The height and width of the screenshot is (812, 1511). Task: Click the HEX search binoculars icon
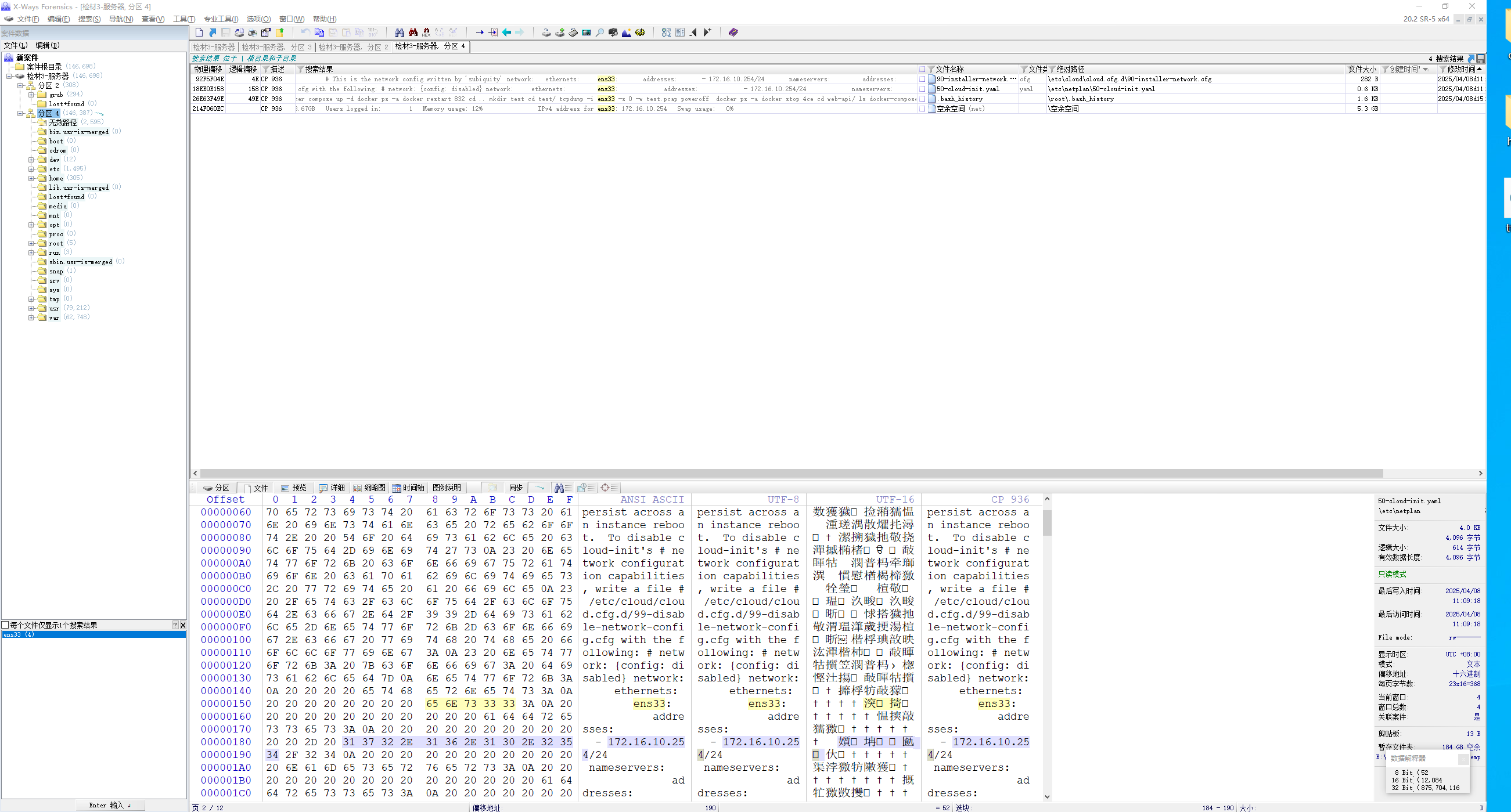[x=426, y=33]
